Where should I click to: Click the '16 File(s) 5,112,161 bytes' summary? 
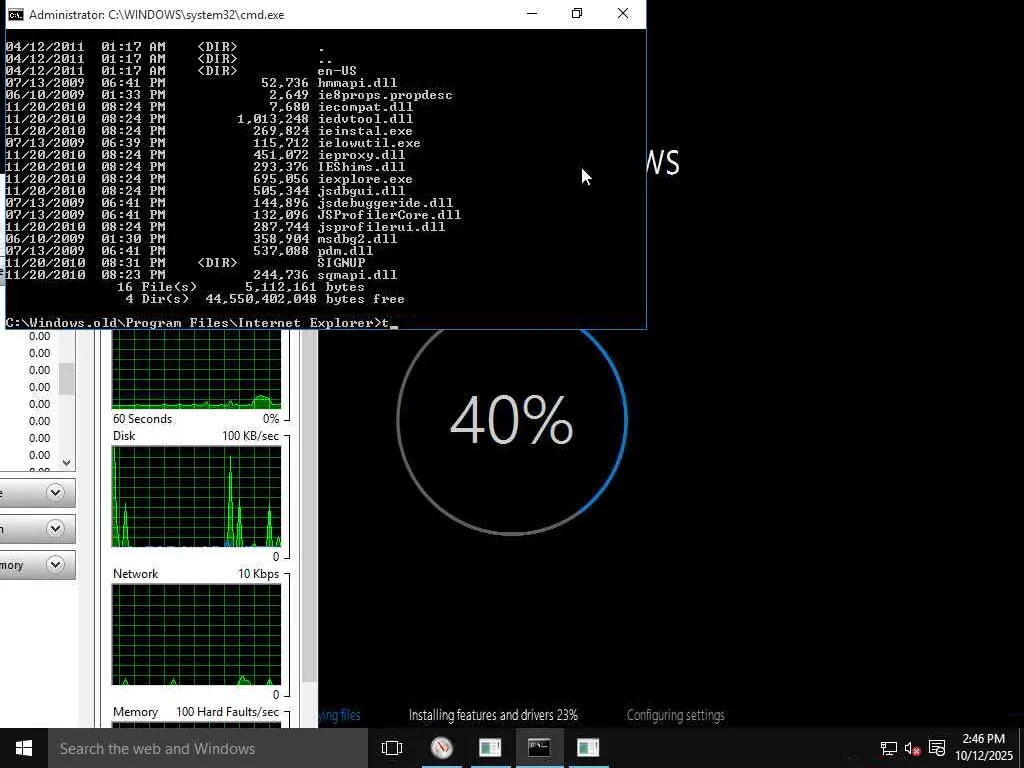(x=240, y=287)
